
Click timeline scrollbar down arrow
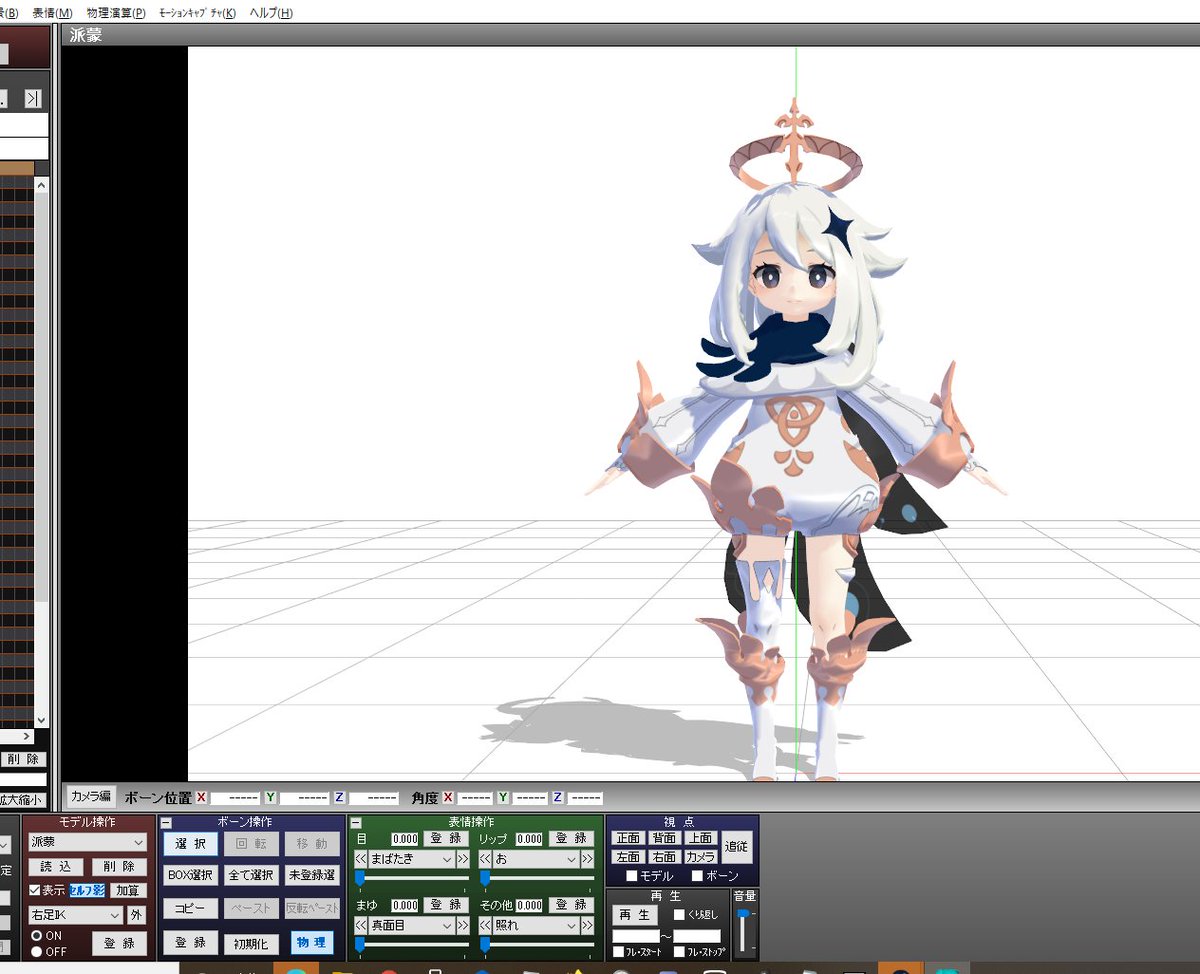pyautogui.click(x=41, y=720)
